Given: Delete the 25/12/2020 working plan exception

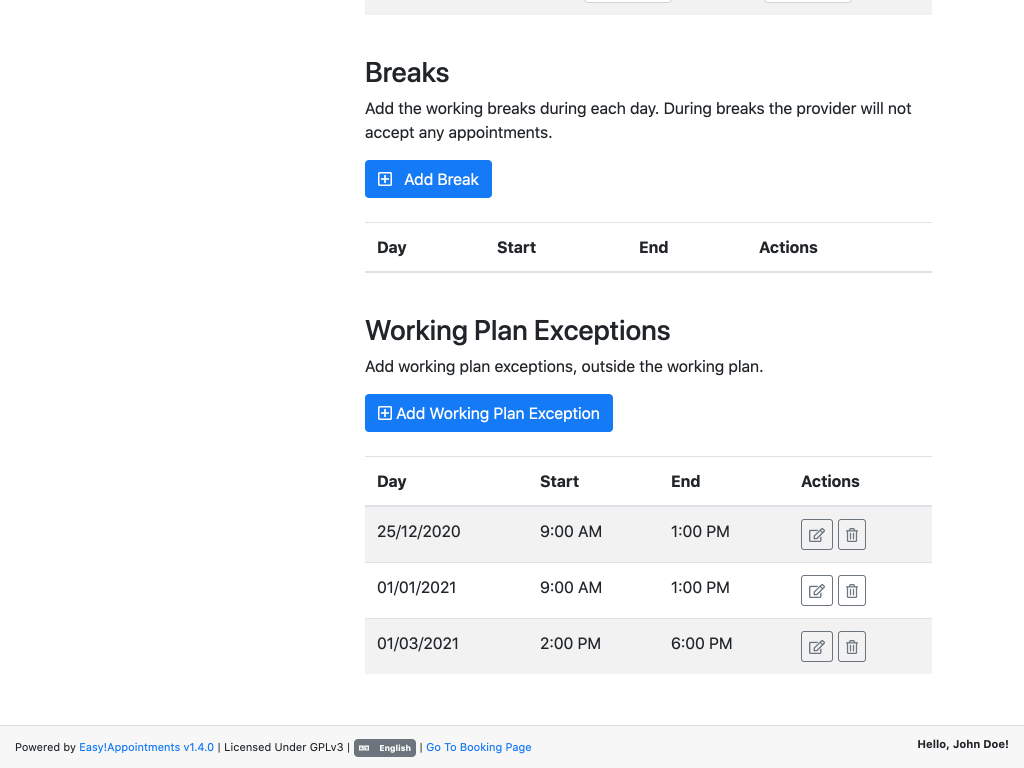Looking at the screenshot, I should point(852,534).
